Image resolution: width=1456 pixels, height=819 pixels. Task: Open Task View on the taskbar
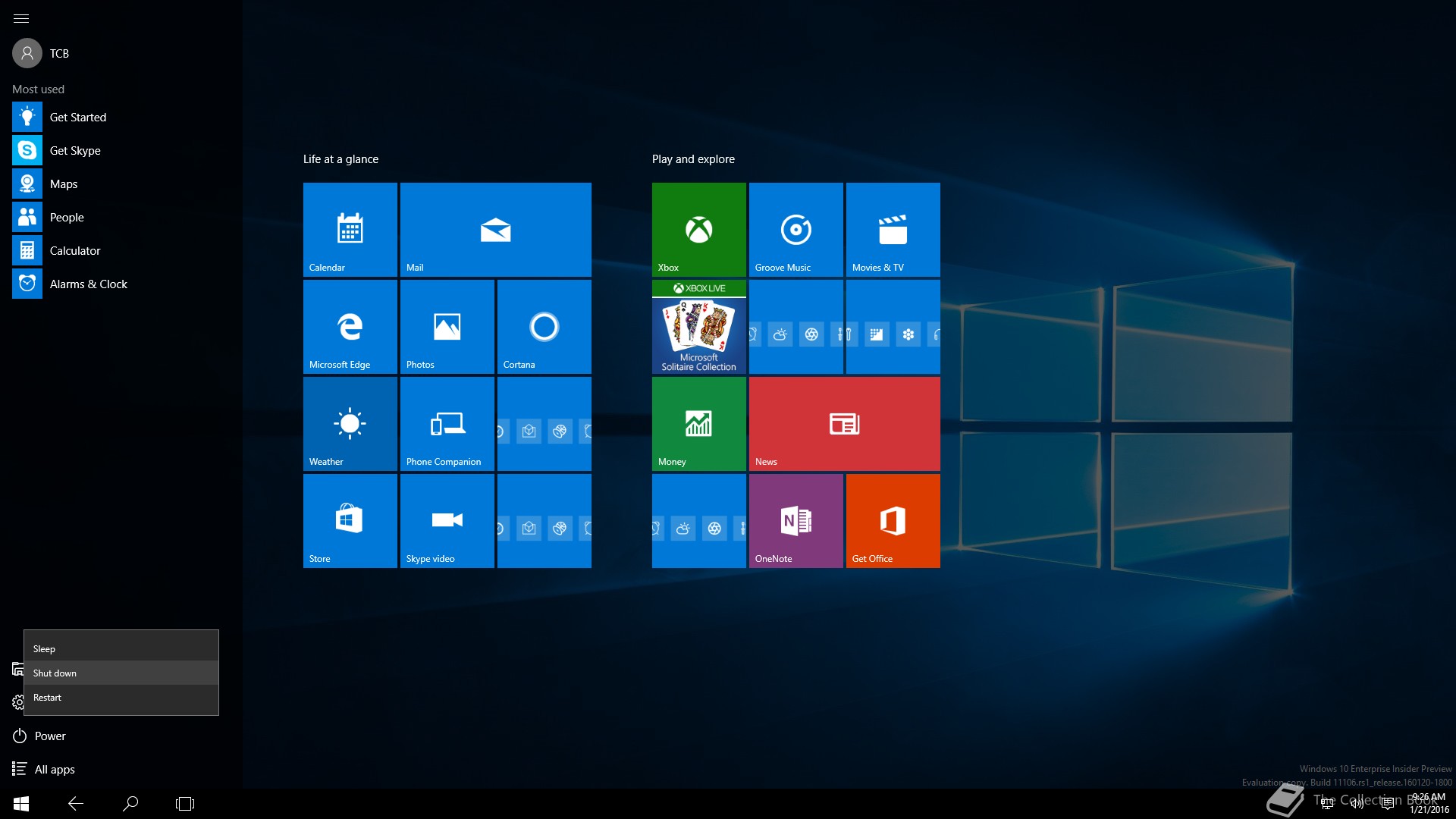[185, 803]
